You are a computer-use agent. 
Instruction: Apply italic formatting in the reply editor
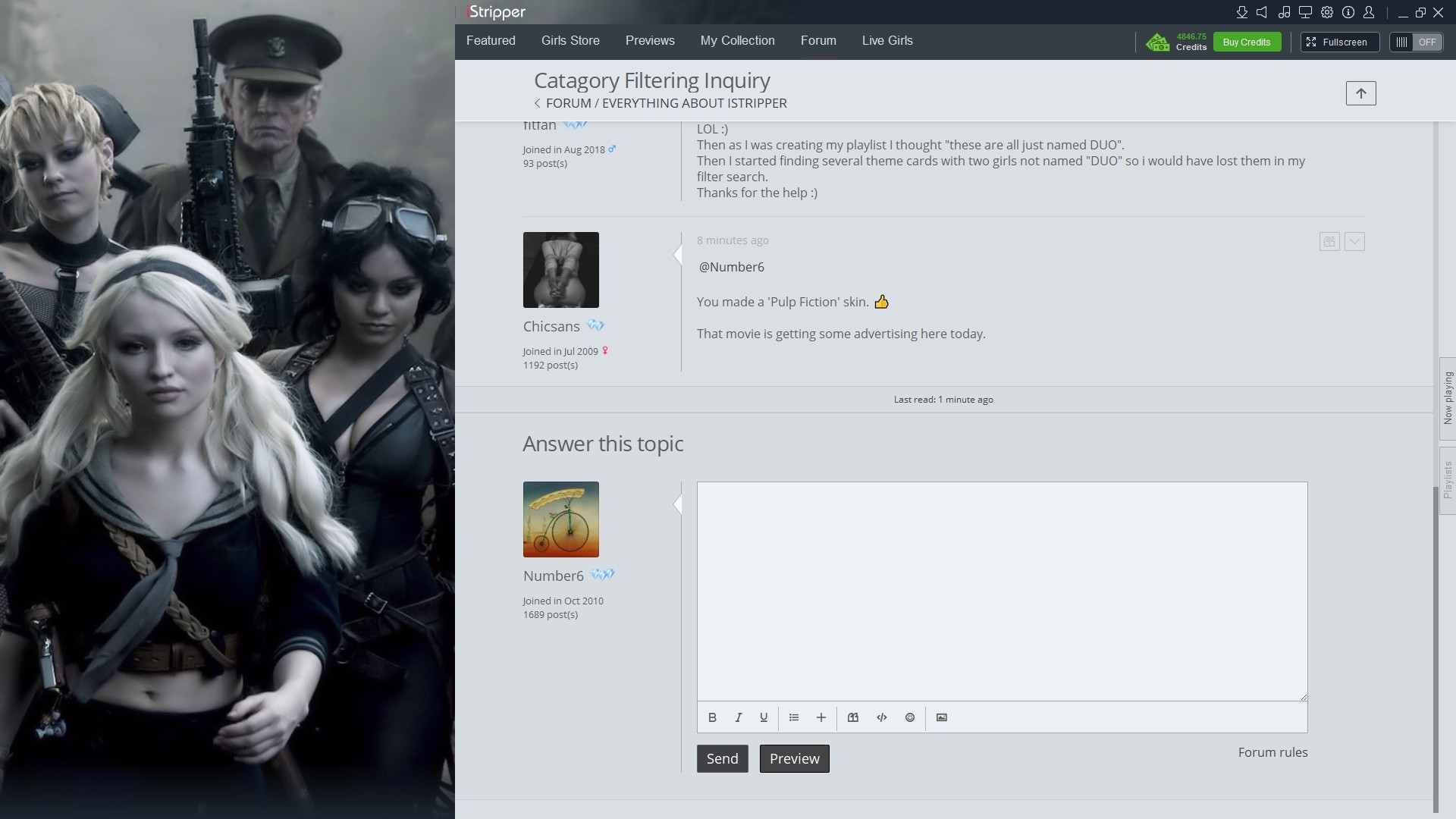[738, 717]
